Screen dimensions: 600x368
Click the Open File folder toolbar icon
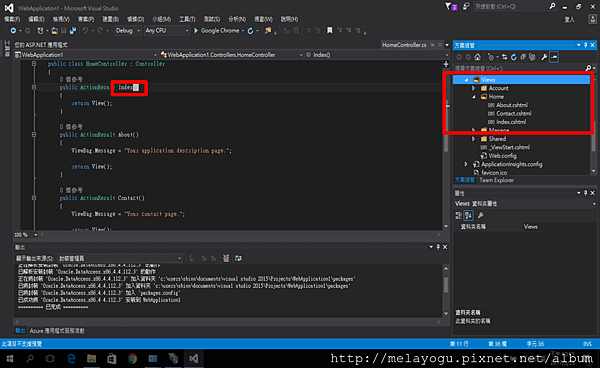click(x=55, y=31)
